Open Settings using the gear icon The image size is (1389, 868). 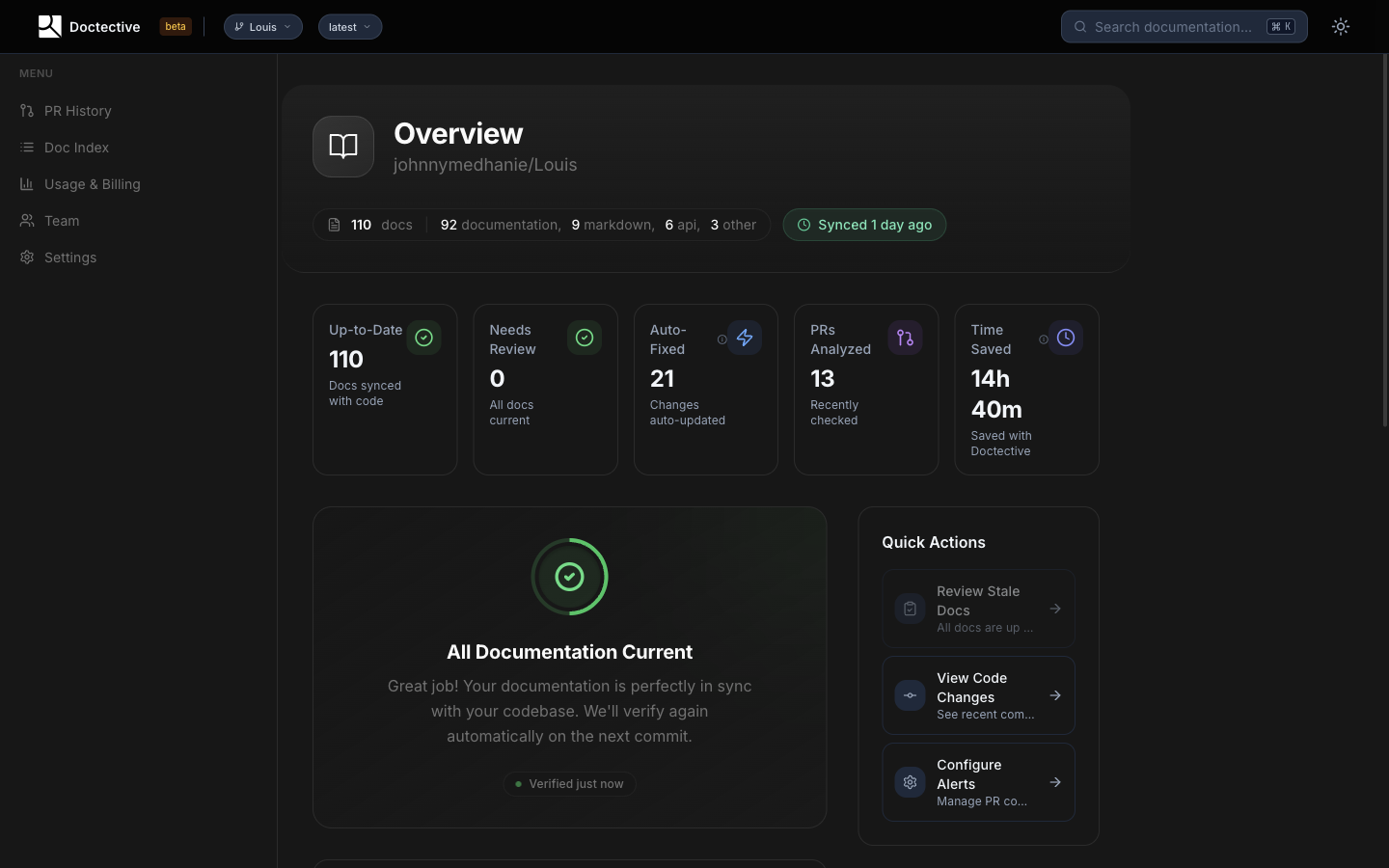tap(27, 258)
